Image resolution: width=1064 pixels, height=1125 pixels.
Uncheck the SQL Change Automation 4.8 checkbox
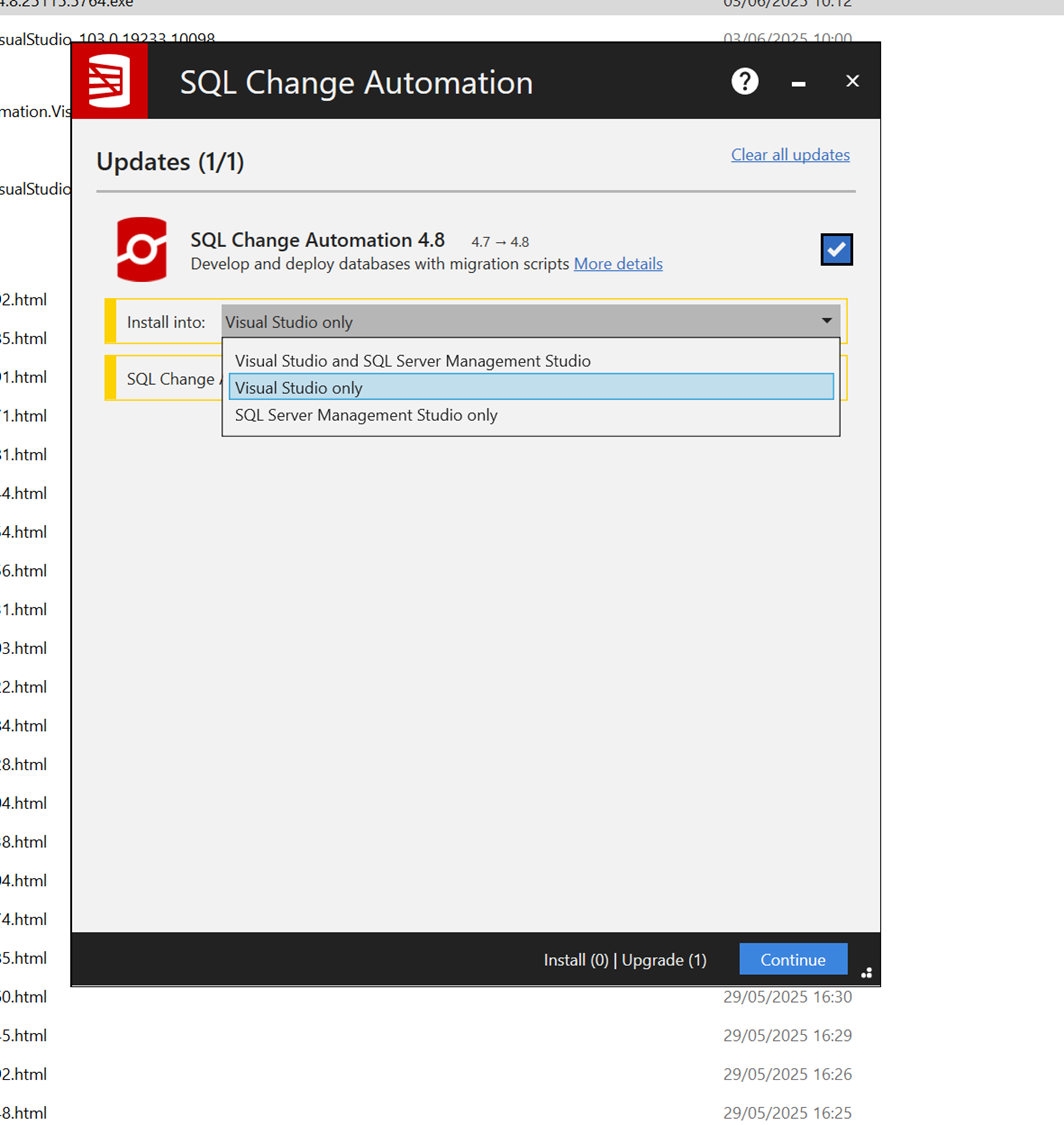click(x=837, y=249)
